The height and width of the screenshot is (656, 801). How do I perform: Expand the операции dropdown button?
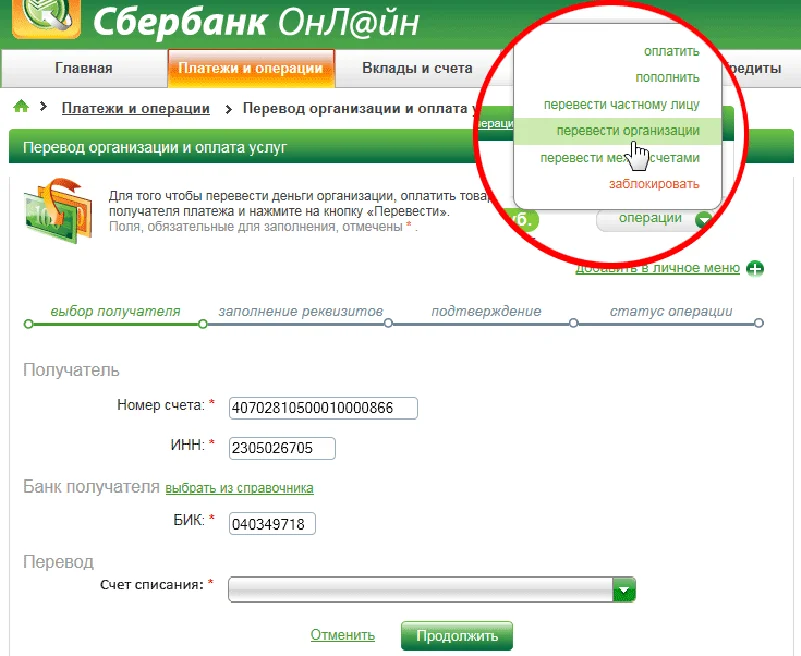point(655,219)
